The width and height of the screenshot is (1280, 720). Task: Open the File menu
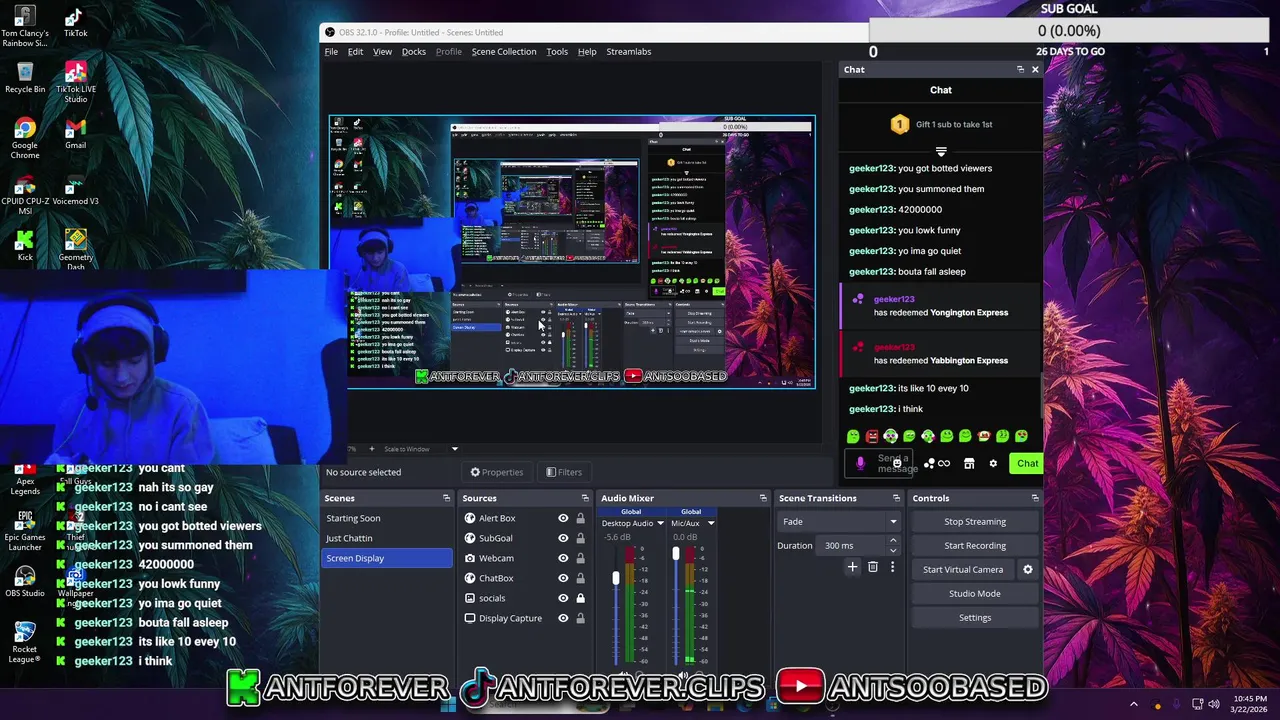coord(331,51)
